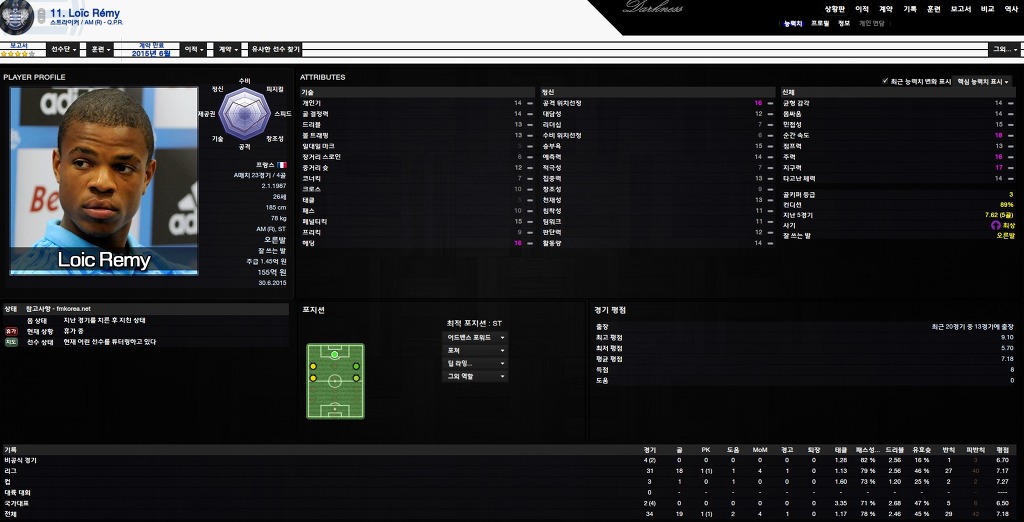Viewport: 1024px width, 522px height.
Task: Click the green 지도 status badge
Action: click(x=11, y=342)
